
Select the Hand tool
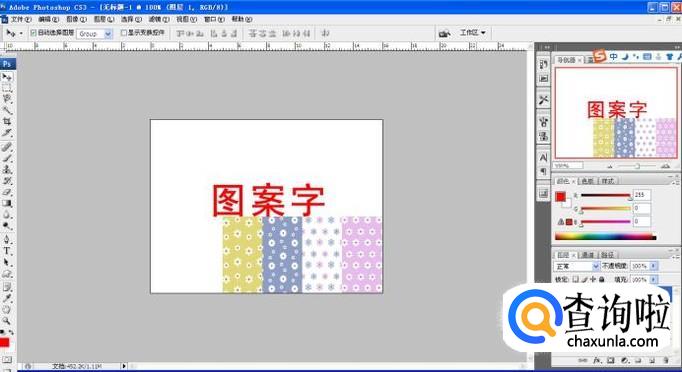coord(7,309)
